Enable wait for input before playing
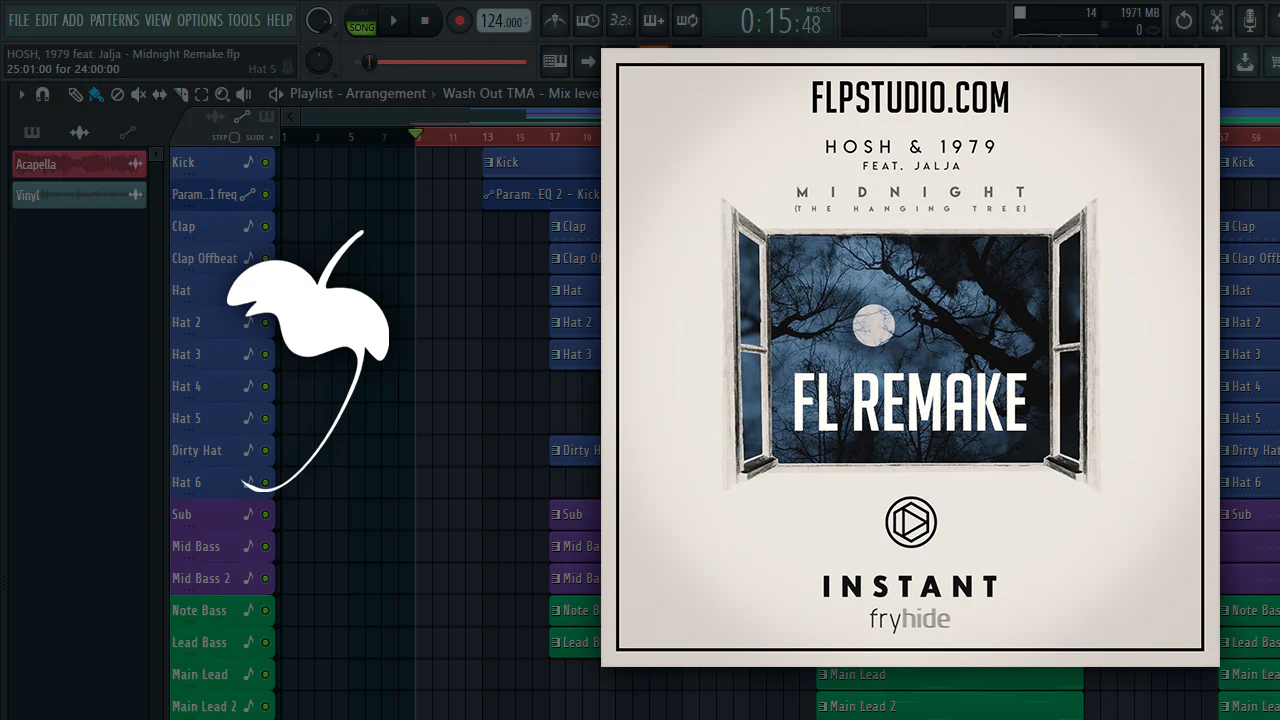The width and height of the screenshot is (1280, 720). [588, 21]
